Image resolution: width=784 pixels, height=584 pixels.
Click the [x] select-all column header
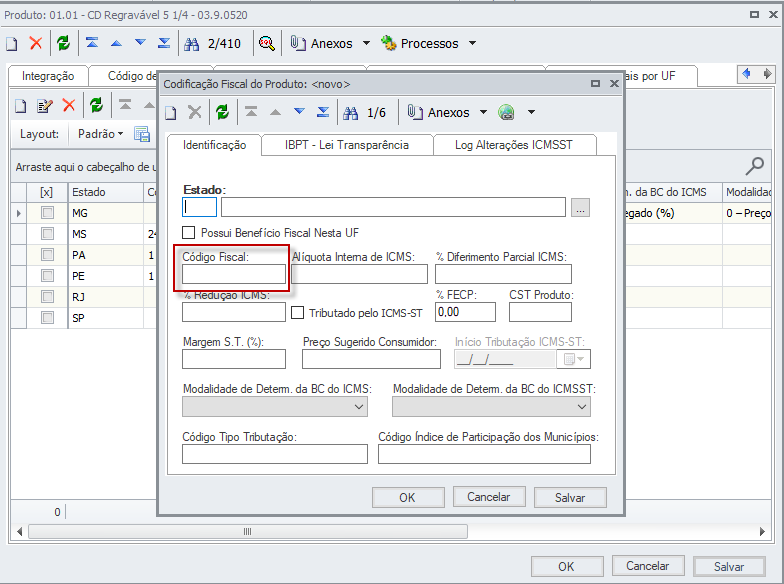[46, 192]
